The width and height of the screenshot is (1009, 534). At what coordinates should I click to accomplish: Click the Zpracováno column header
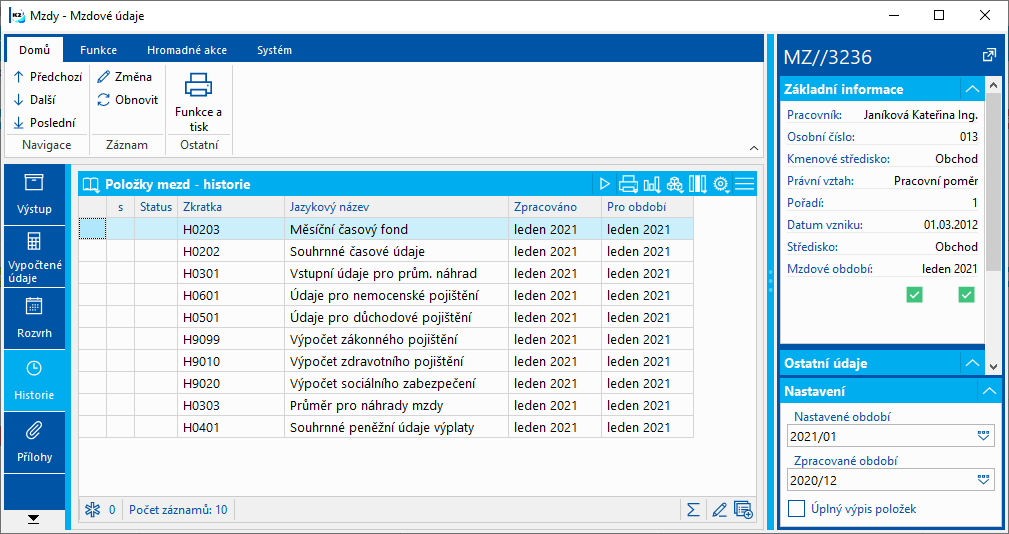coord(555,207)
